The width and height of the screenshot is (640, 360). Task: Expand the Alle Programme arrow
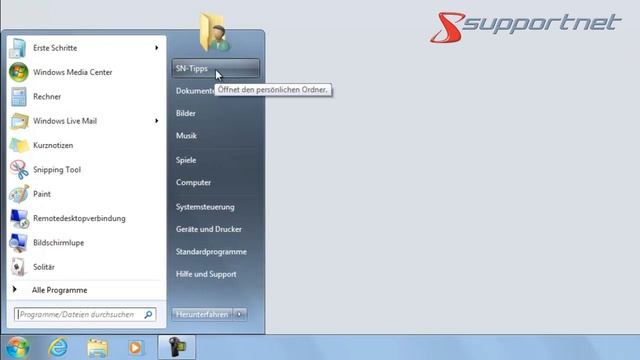(15, 289)
